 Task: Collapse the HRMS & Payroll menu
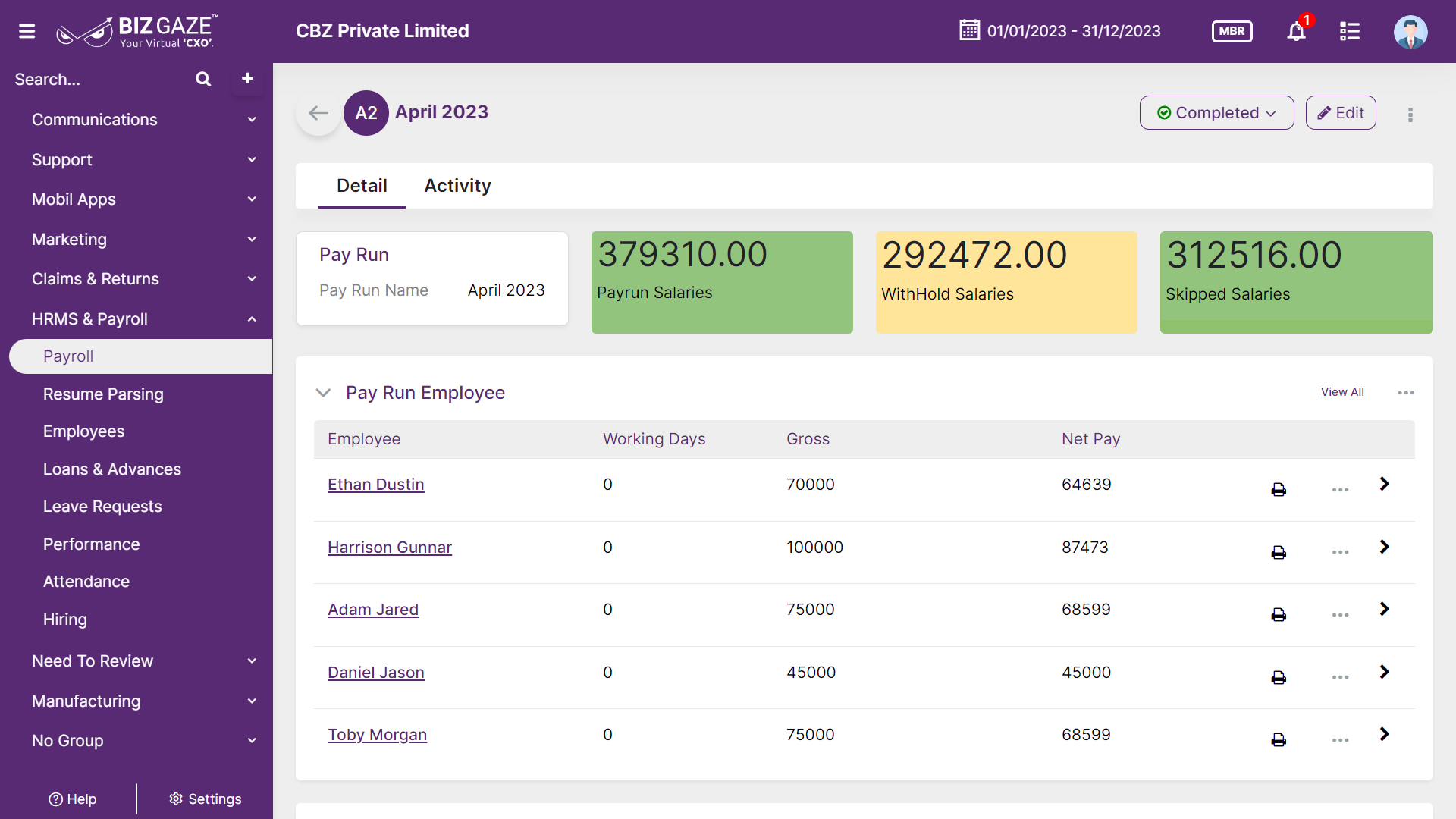252,319
